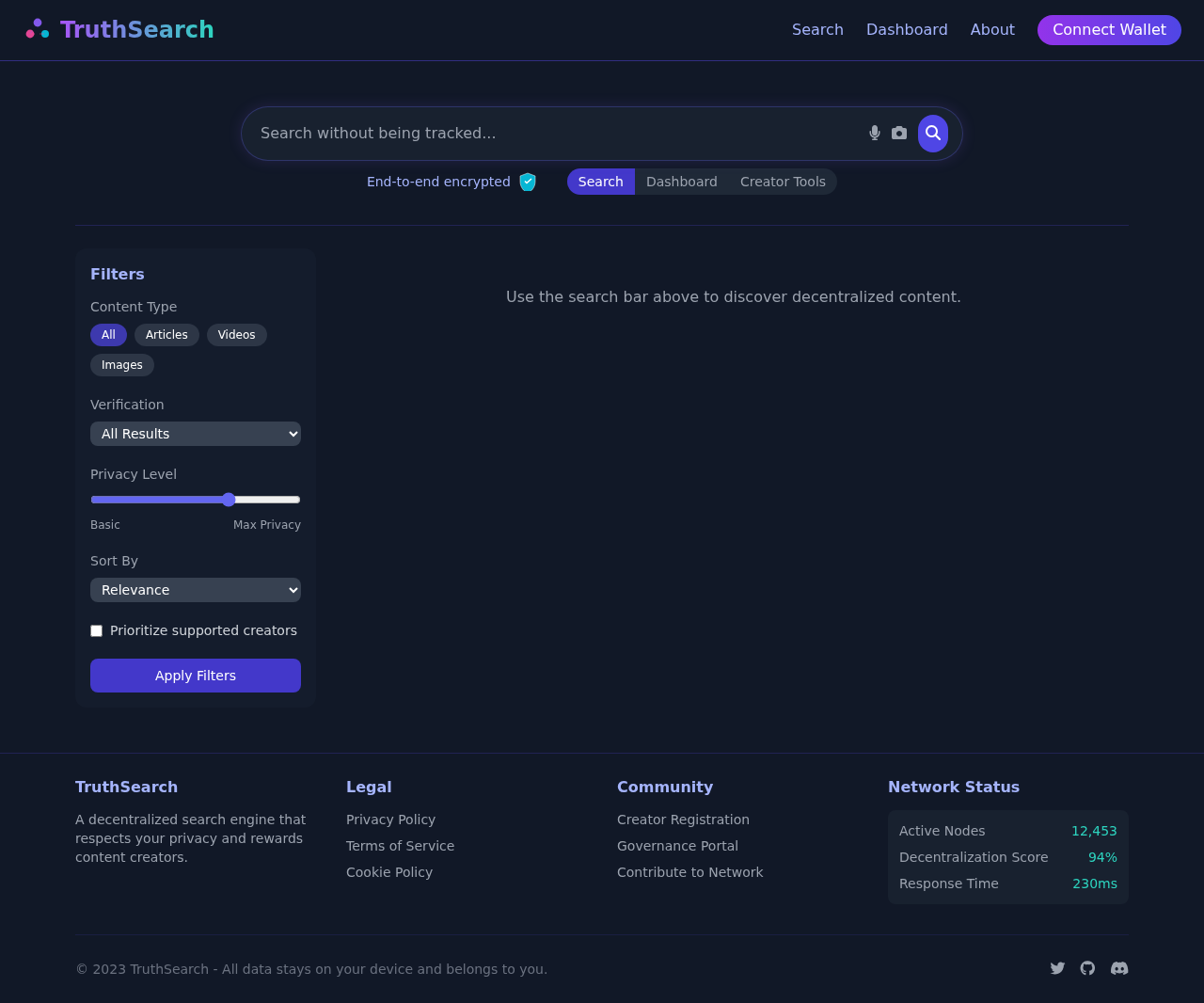The width and height of the screenshot is (1204, 1003).
Task: Focus the search without being tracked field
Action: (x=555, y=134)
